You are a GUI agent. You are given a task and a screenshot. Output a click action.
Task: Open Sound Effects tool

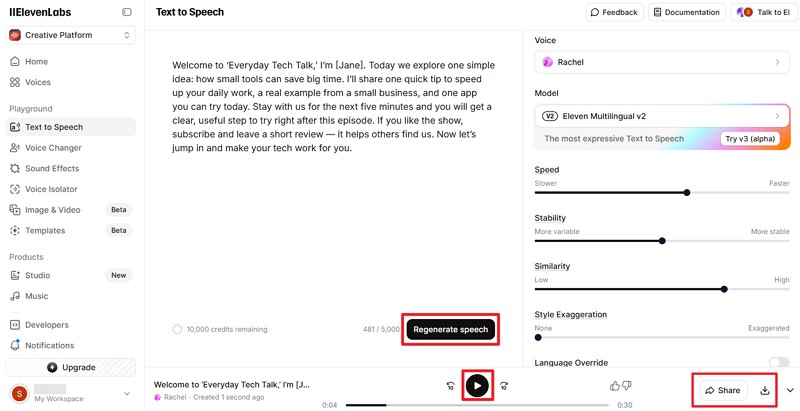[71, 168]
